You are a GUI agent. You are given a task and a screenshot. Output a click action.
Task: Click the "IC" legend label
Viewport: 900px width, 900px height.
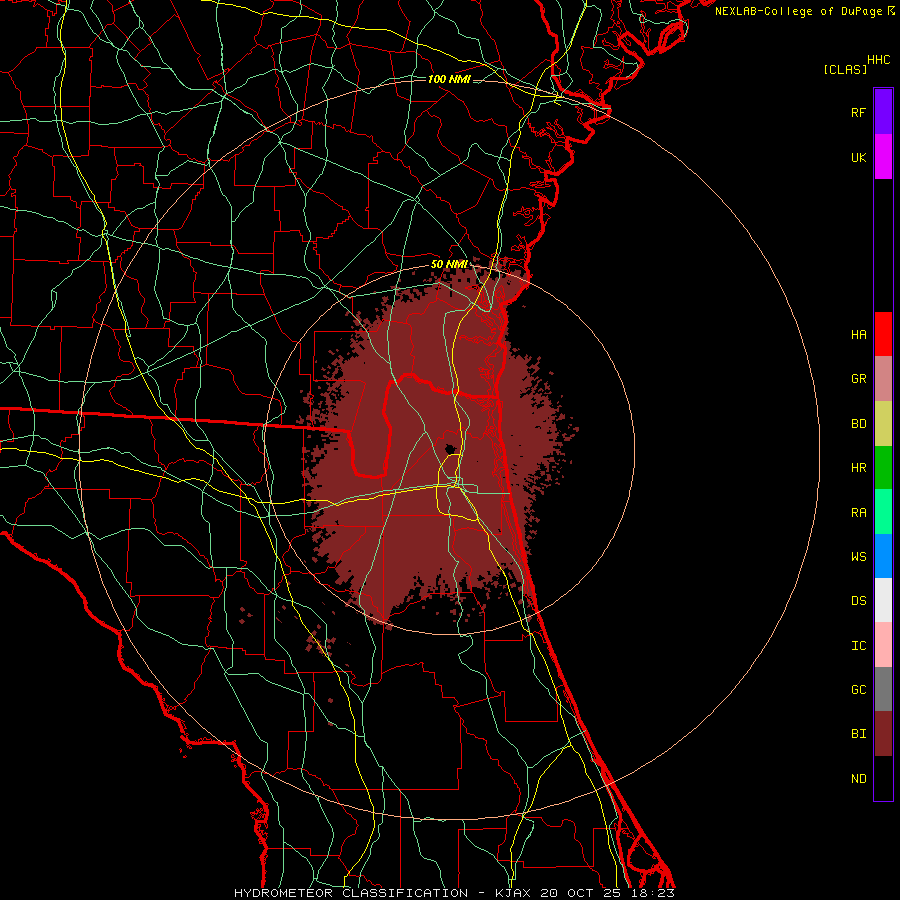point(859,646)
